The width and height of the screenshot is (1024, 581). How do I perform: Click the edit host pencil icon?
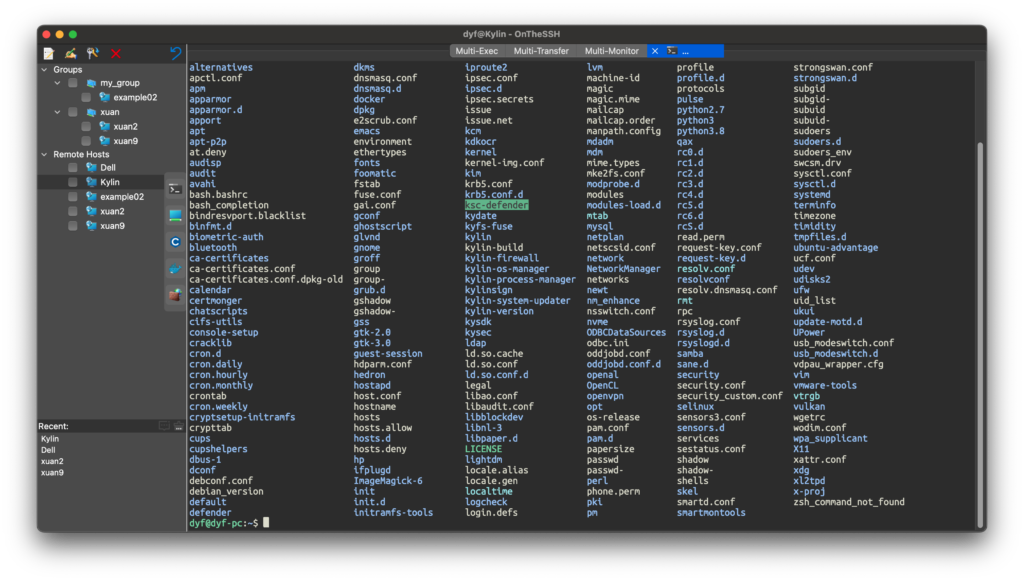pos(71,53)
